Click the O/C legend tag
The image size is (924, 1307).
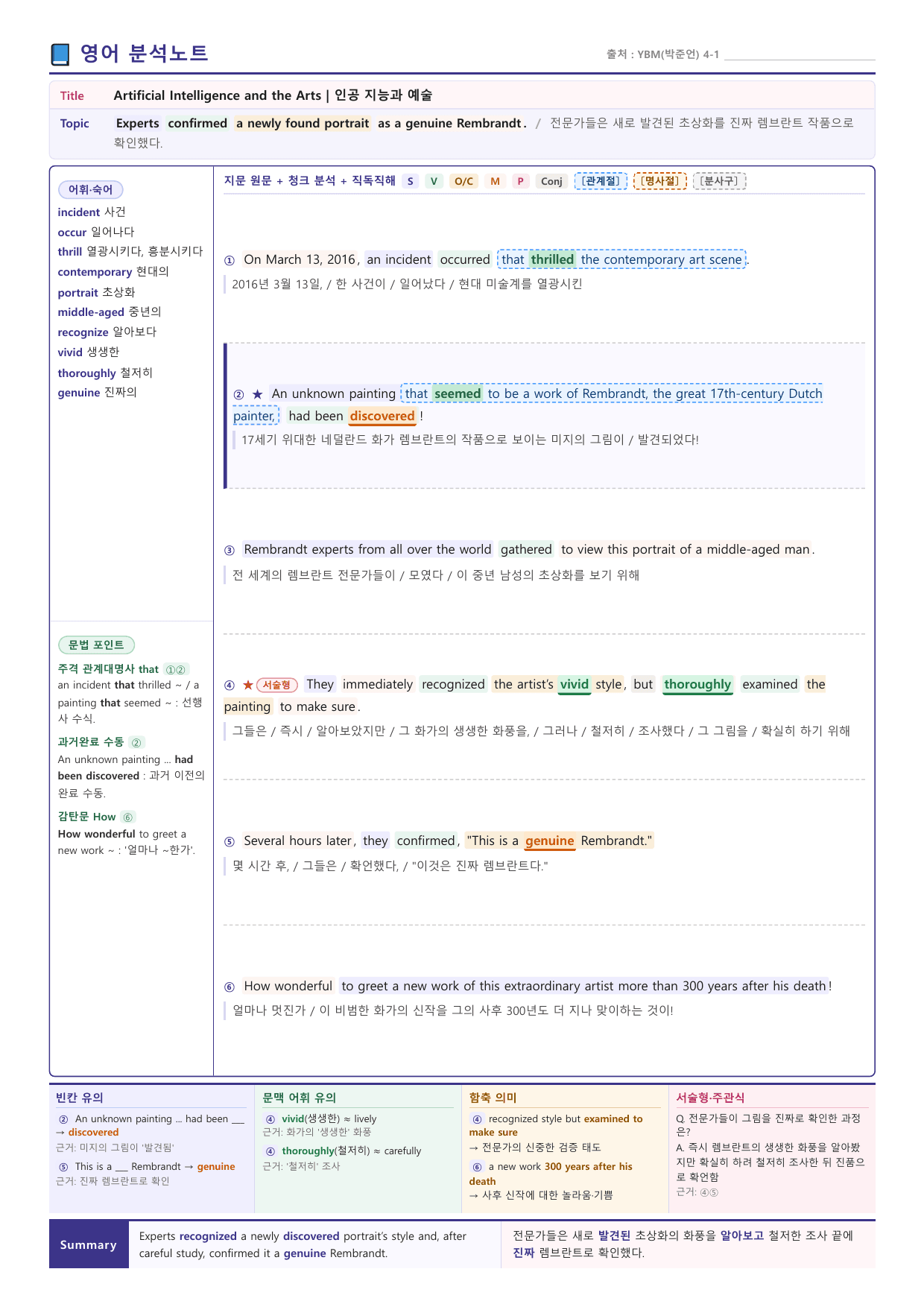pyautogui.click(x=463, y=181)
